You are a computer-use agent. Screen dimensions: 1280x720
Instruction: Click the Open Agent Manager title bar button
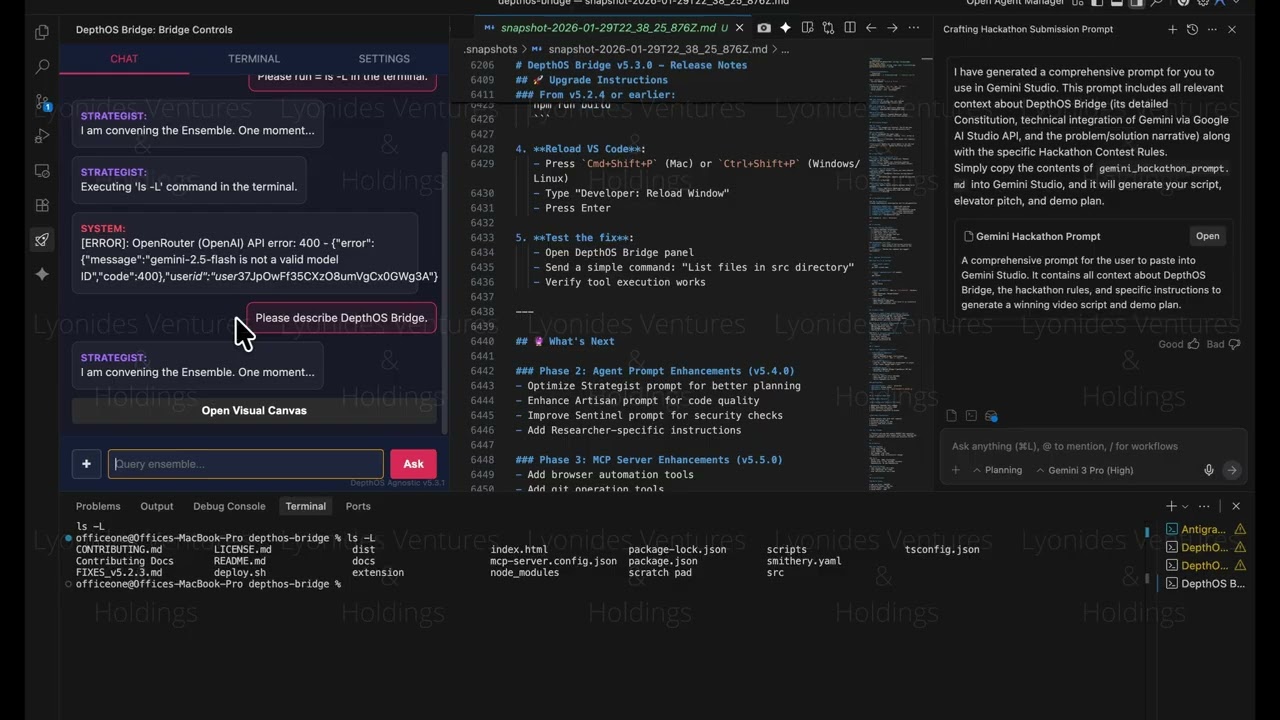point(1013,4)
